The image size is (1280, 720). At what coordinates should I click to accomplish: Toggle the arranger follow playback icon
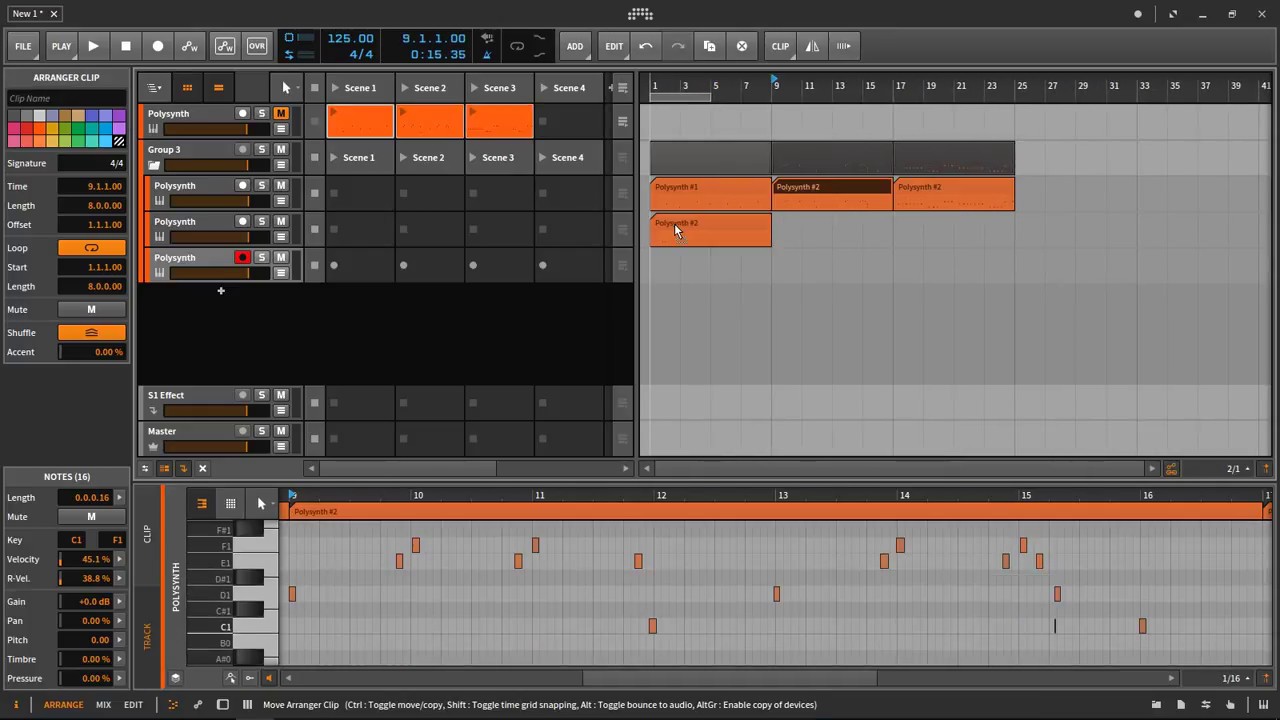pyautogui.click(x=1266, y=468)
